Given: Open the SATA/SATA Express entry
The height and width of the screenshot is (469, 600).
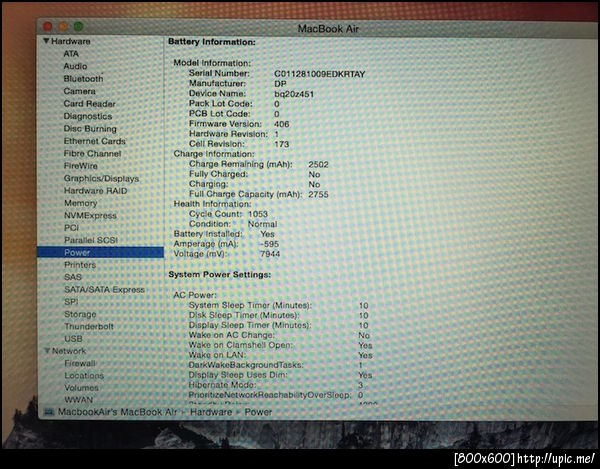Looking at the screenshot, I should 104,290.
